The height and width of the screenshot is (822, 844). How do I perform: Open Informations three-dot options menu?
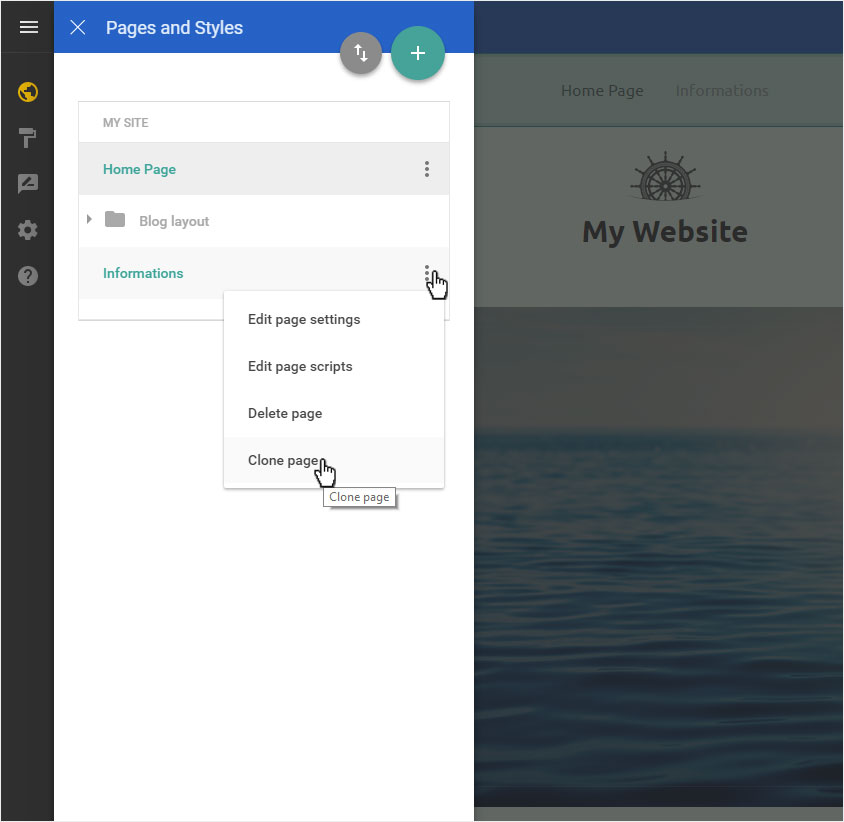(x=427, y=273)
